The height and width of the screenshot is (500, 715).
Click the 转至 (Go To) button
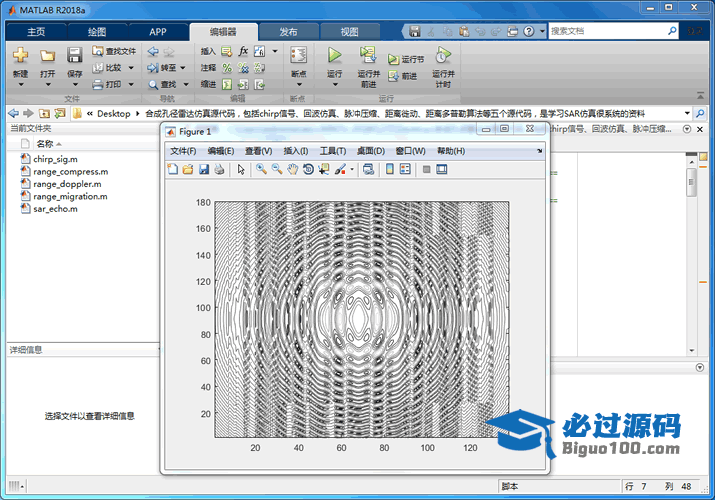pyautogui.click(x=162, y=68)
